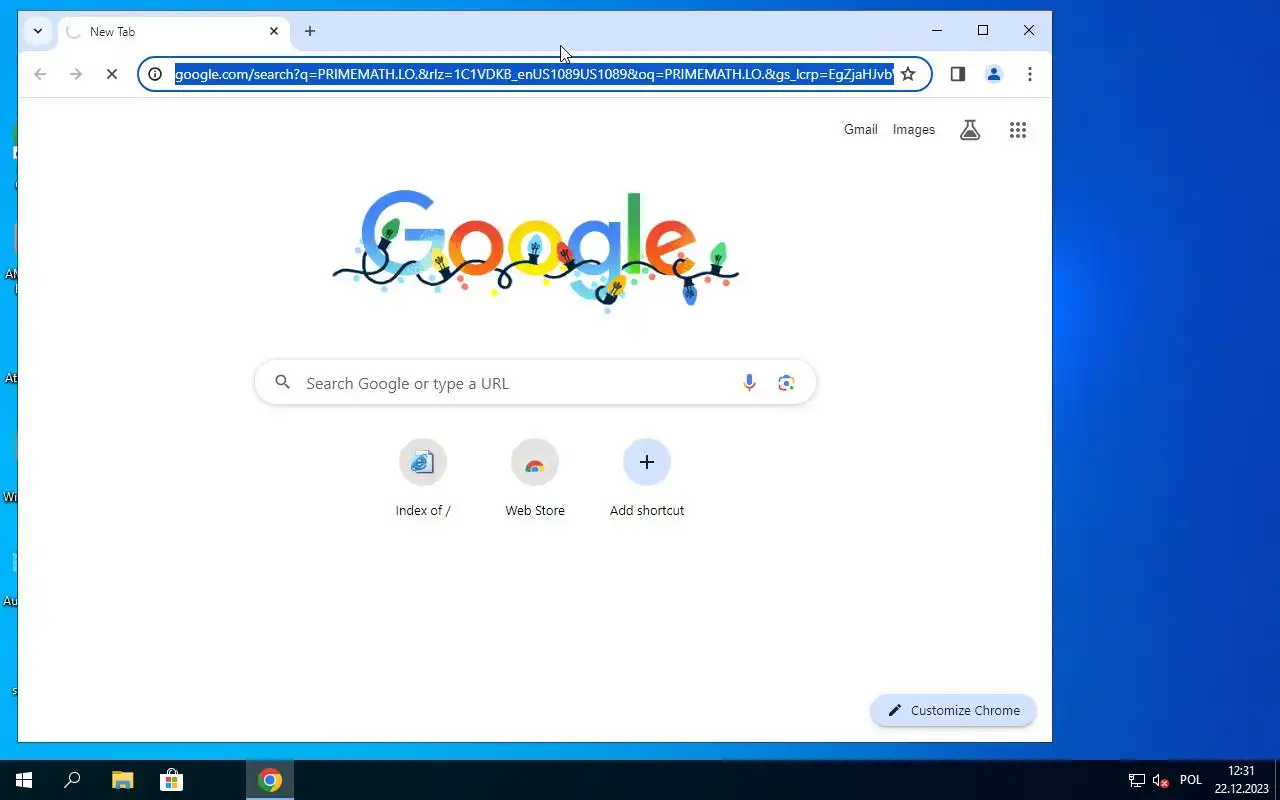Open the clock showing 12:31
Viewport: 1280px width, 800px height.
tap(1241, 780)
